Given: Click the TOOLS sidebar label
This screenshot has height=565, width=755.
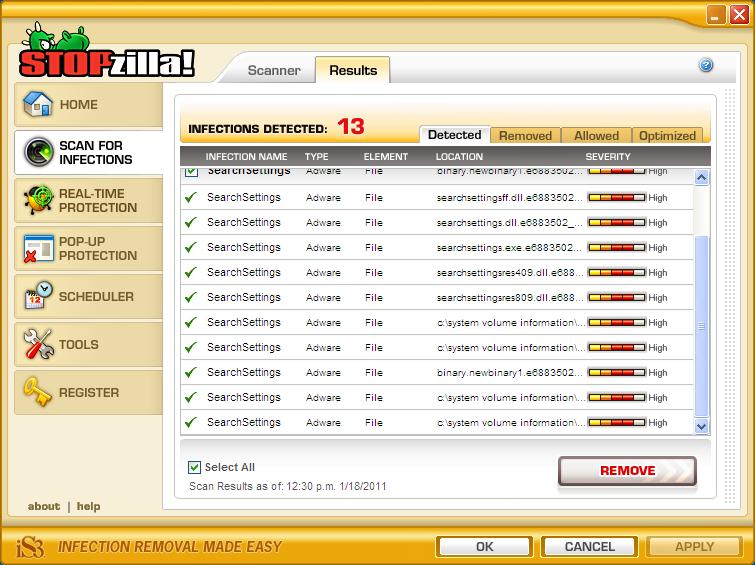Looking at the screenshot, I should [x=78, y=344].
